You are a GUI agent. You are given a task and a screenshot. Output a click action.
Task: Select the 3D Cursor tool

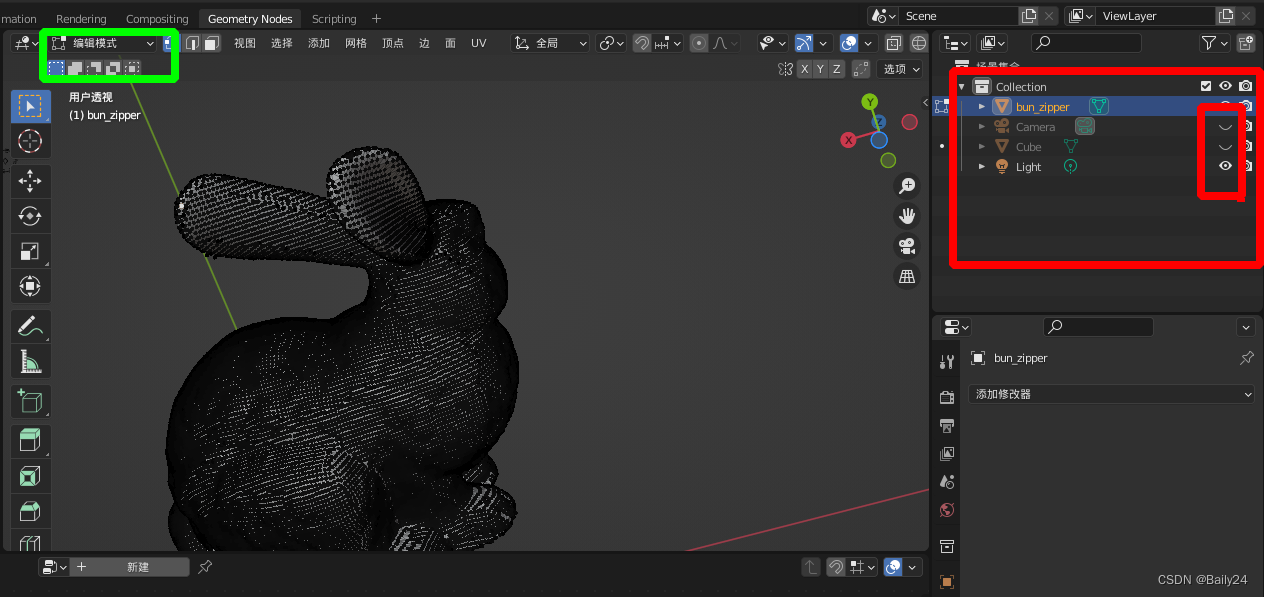pos(30,141)
